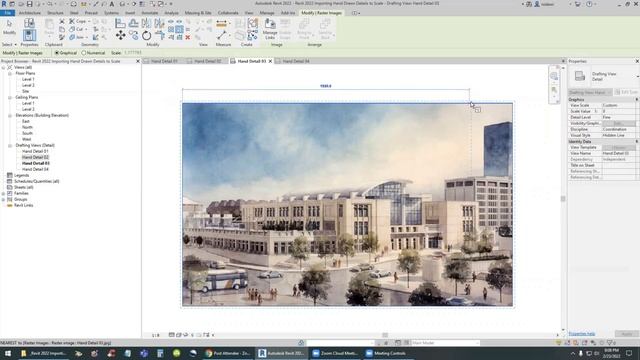Open the Properties help link

point(582,334)
